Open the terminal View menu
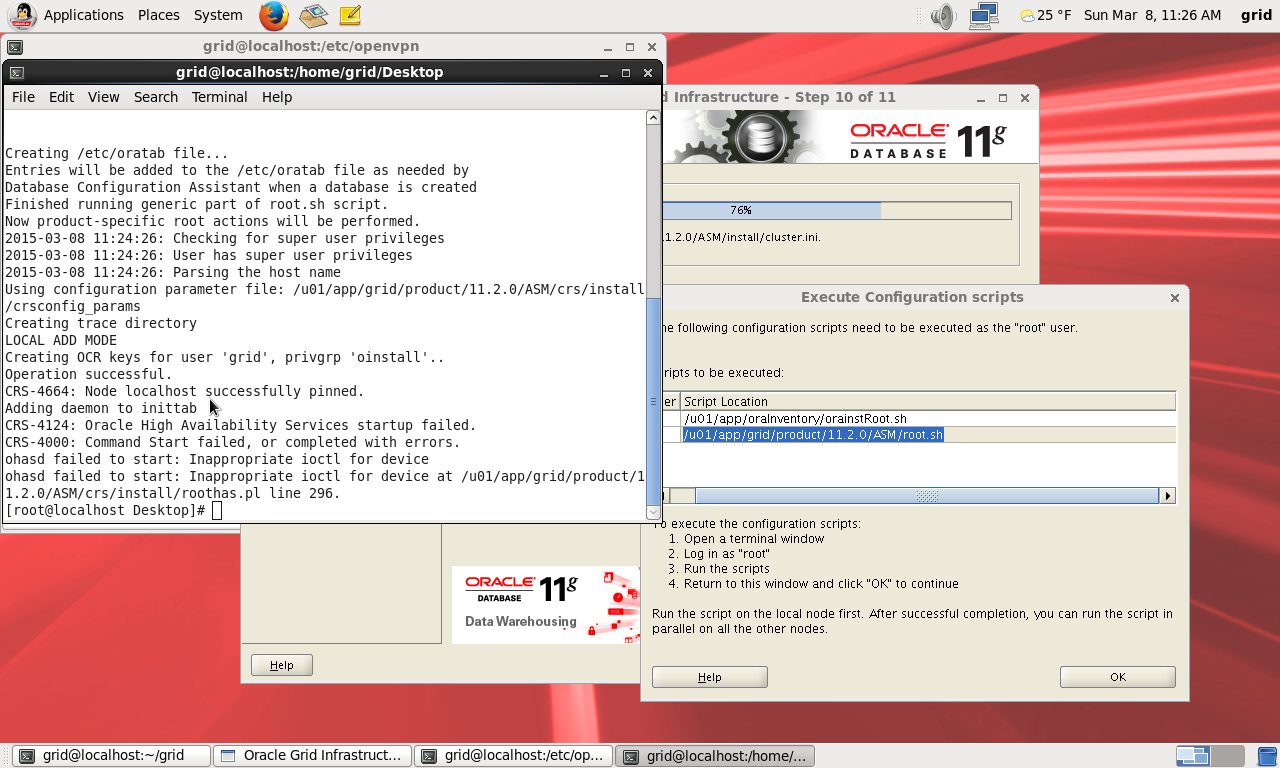This screenshot has width=1280, height=768. (103, 97)
